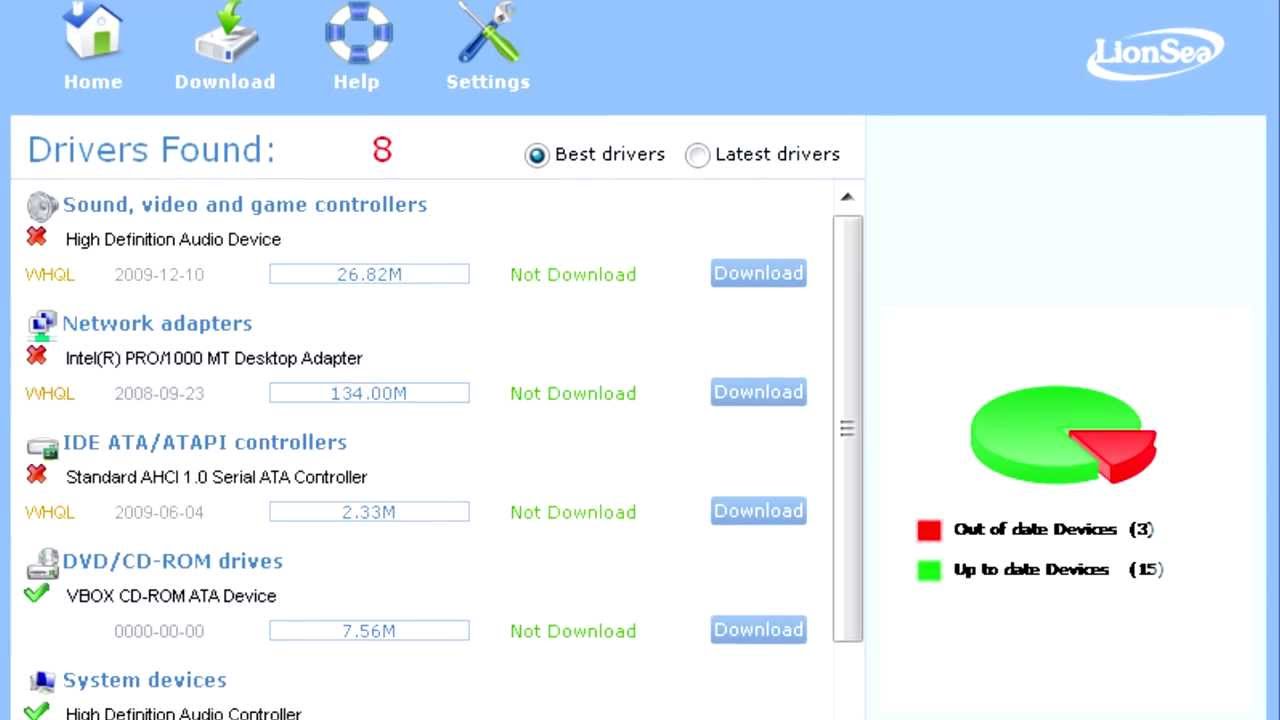Select the Sound, video and game controllers heading
The width and height of the screenshot is (1280, 720).
pyautogui.click(x=245, y=204)
